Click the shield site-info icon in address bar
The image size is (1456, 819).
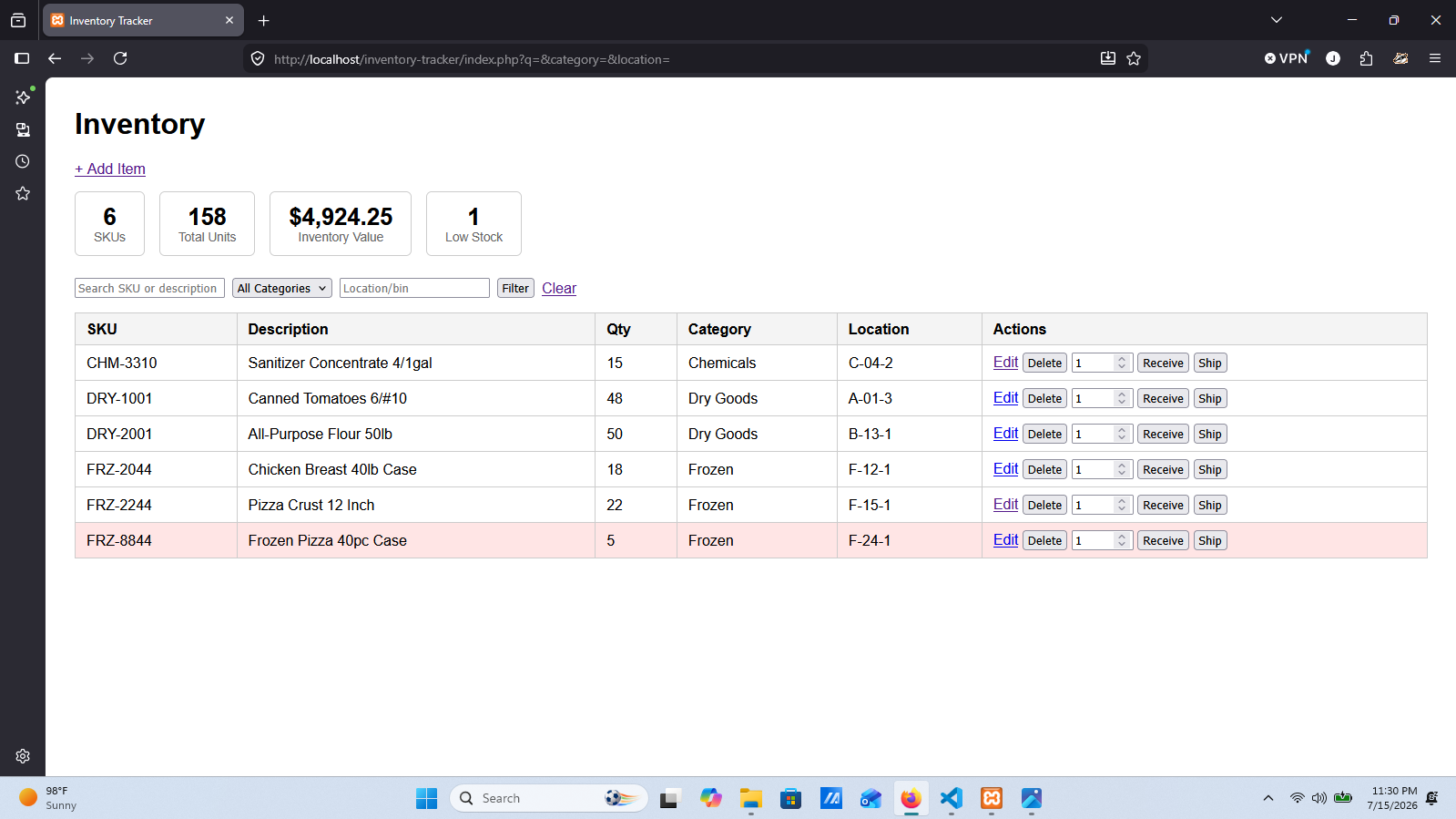(x=258, y=58)
